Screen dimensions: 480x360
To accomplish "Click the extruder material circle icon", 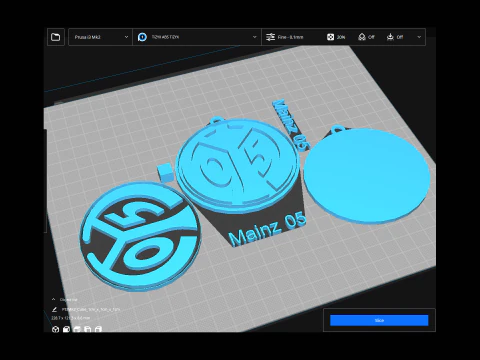I will click(142, 37).
